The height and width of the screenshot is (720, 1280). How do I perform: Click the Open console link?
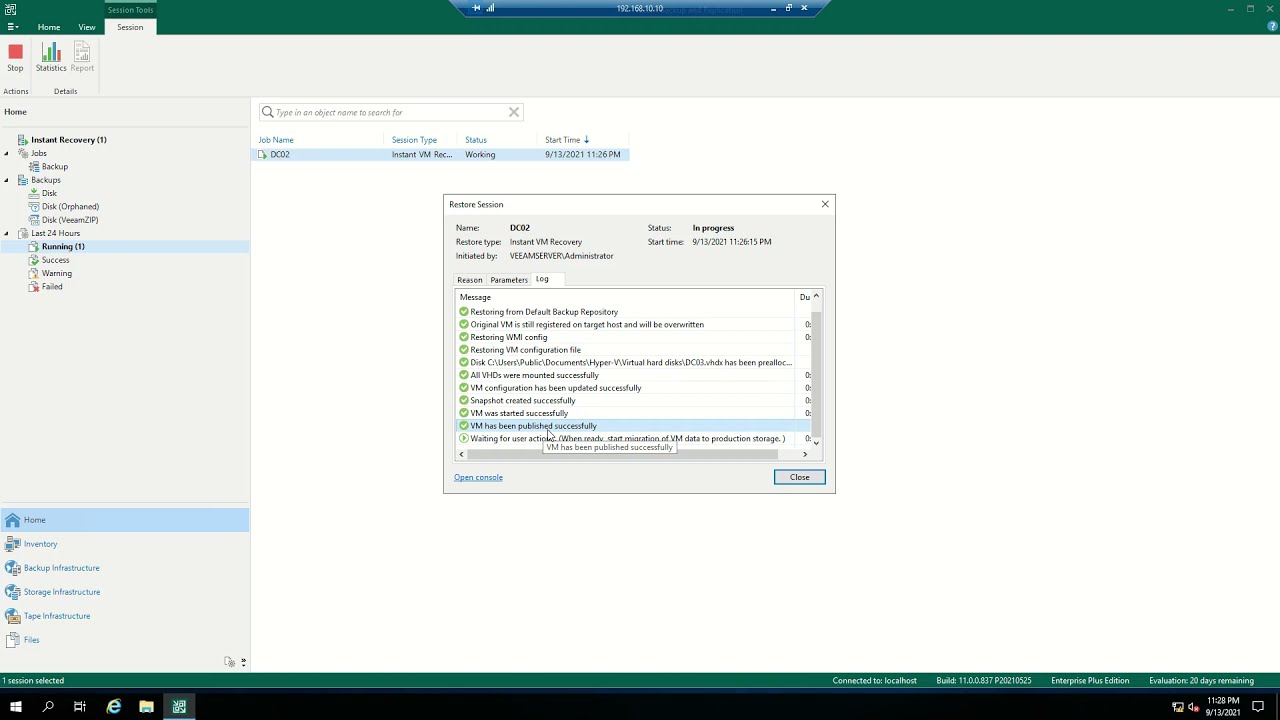478,477
